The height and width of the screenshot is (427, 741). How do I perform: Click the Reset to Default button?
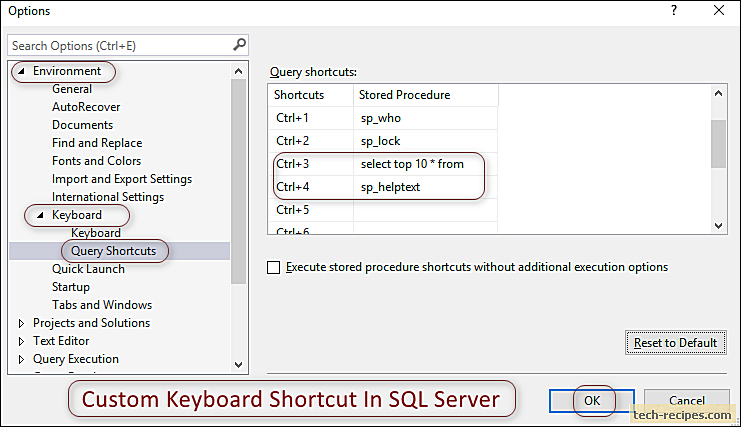pos(675,342)
